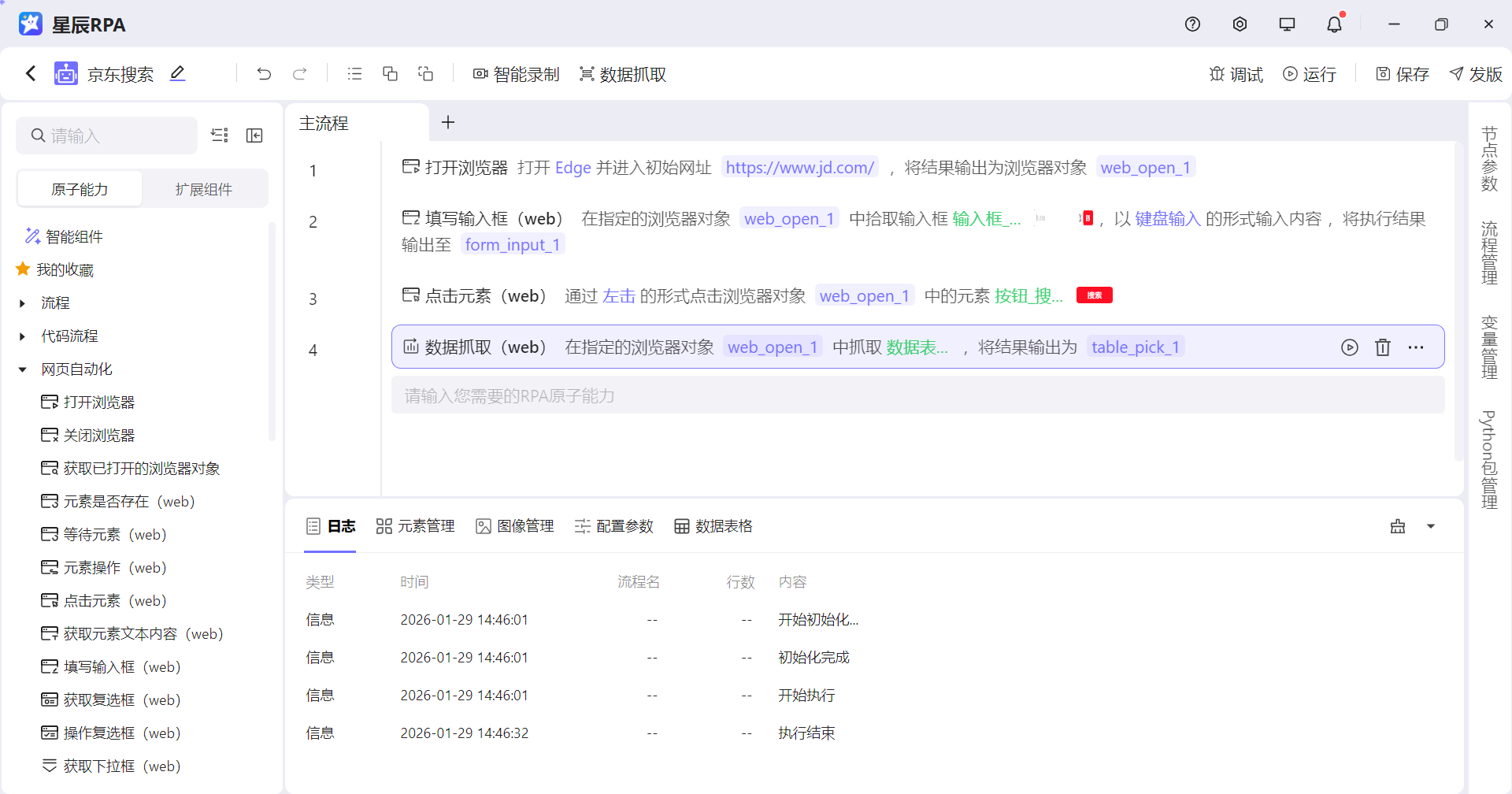Open application settings gear
Image resolution: width=1512 pixels, height=794 pixels.
coord(1240,24)
